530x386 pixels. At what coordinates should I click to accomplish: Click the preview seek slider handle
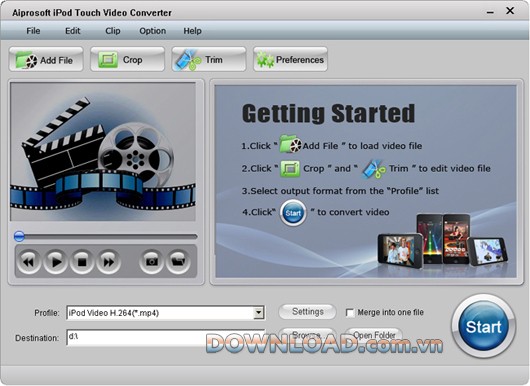tap(19, 236)
